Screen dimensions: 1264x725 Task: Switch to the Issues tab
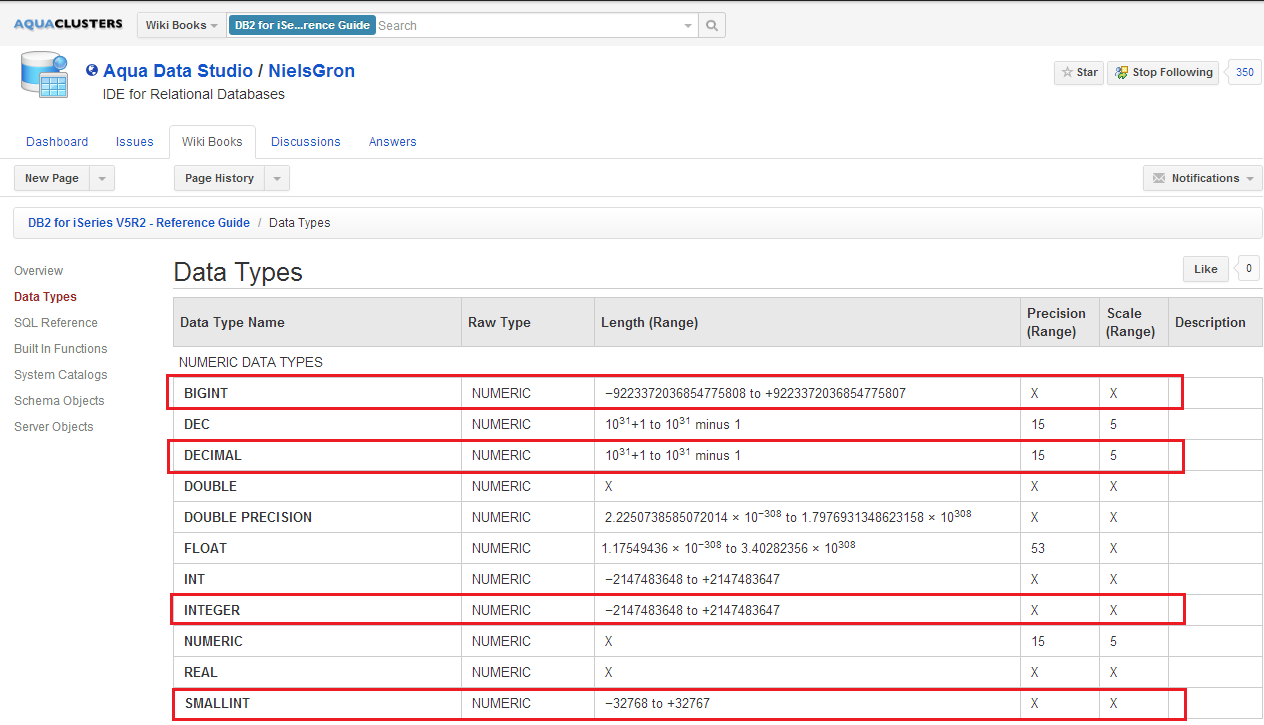[x=135, y=142]
